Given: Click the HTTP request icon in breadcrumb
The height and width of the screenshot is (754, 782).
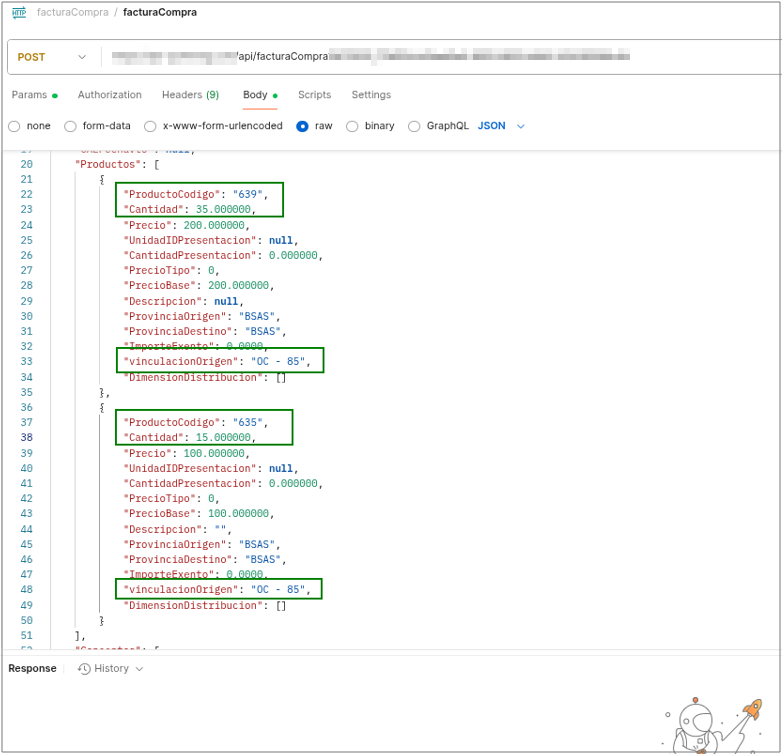Looking at the screenshot, I should [19, 13].
